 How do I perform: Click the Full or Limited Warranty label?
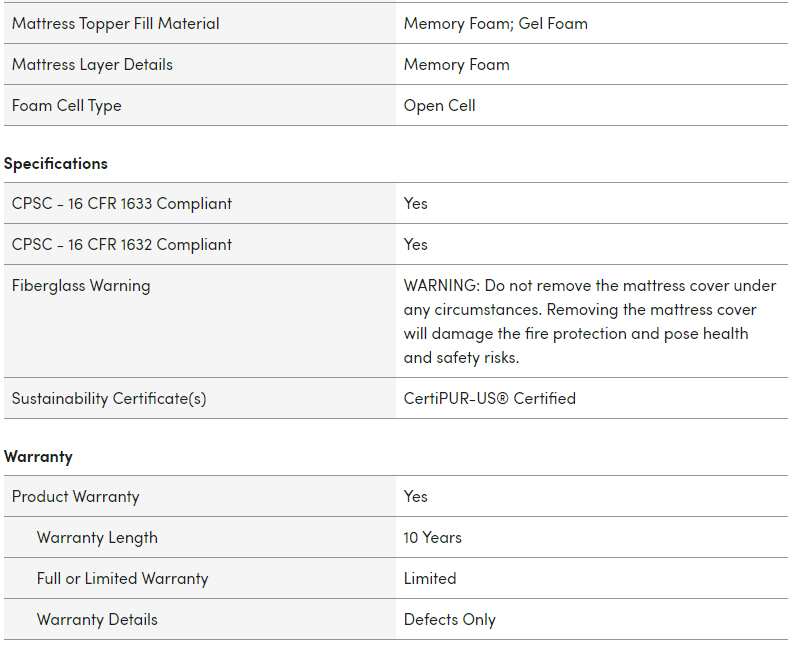(123, 578)
